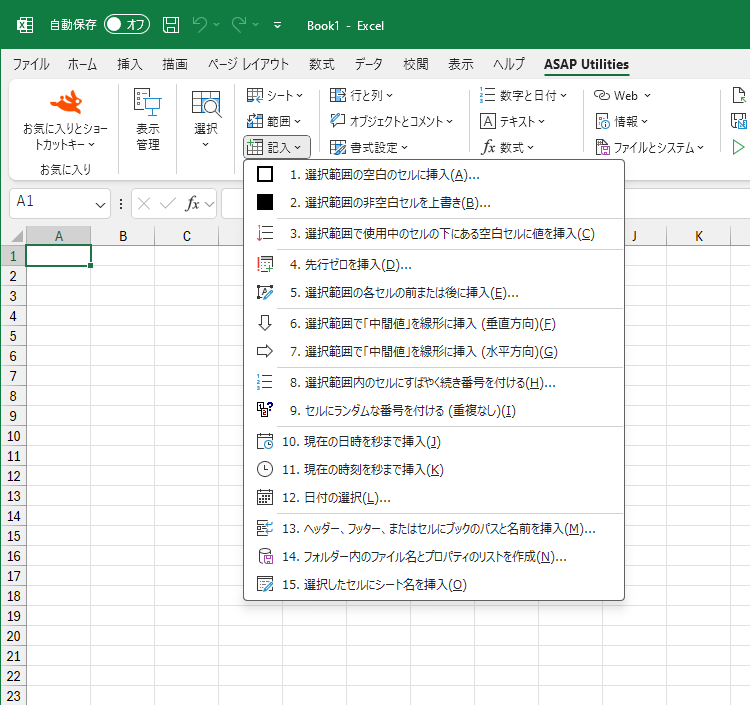This screenshot has height=705, width=750.
Task: Expand the オブジェクトとコメント dropdown
Action: click(x=391, y=121)
